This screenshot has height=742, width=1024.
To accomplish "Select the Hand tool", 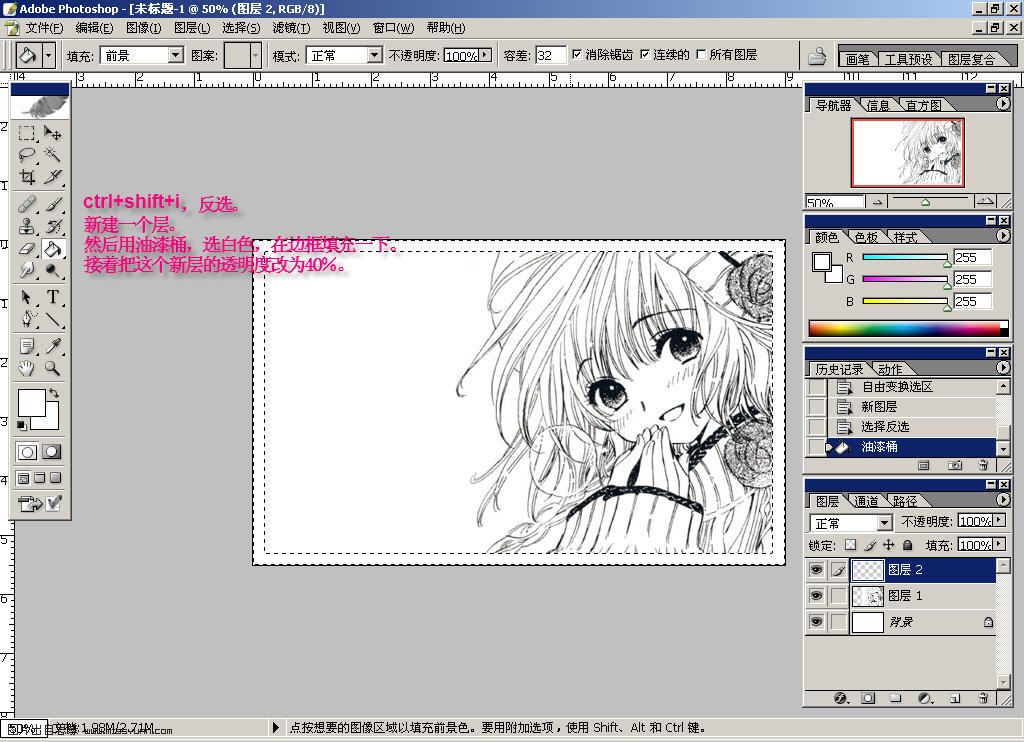I will tap(26, 368).
